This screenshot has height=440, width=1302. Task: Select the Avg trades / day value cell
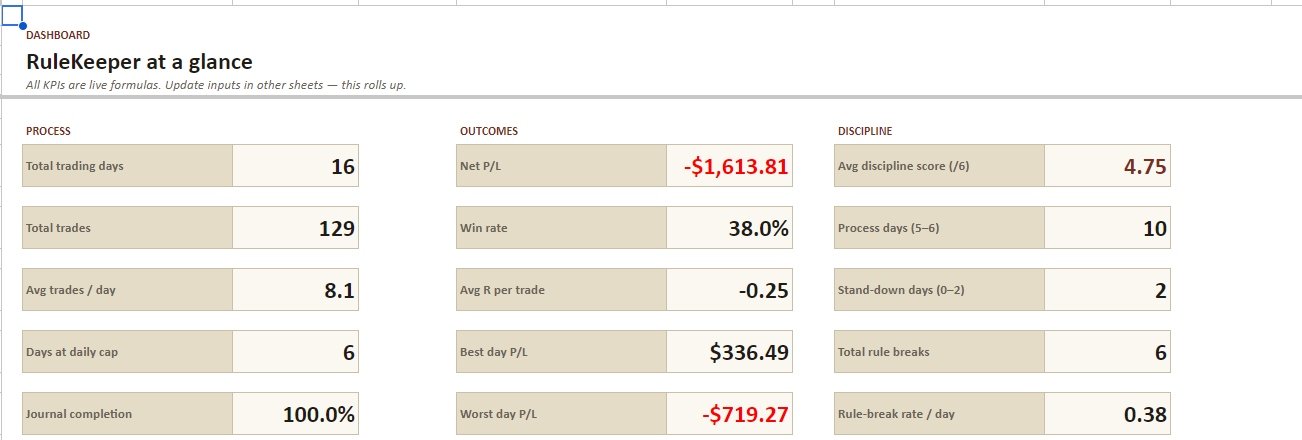(x=295, y=290)
